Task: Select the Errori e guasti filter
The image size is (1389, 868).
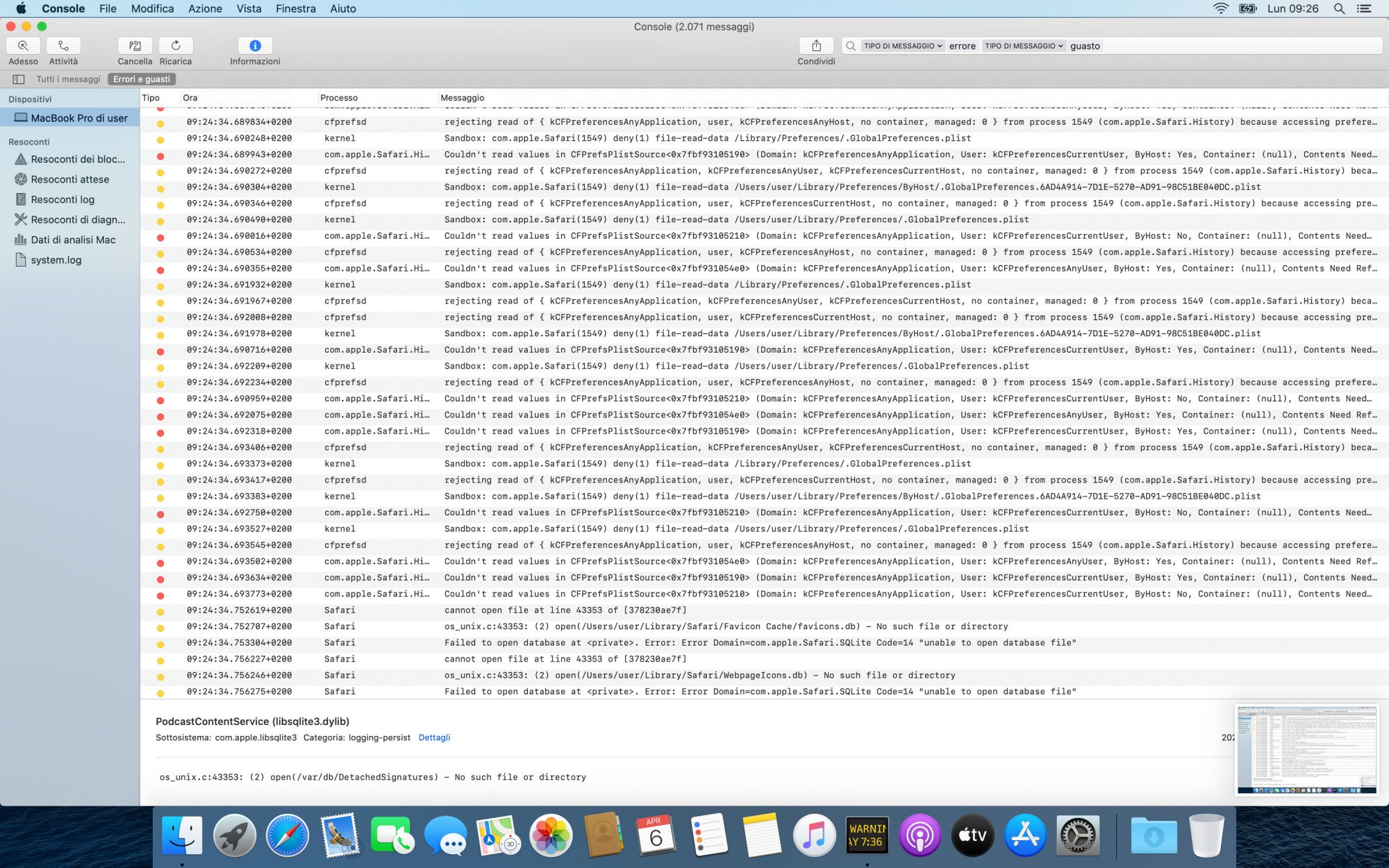Action: click(142, 79)
